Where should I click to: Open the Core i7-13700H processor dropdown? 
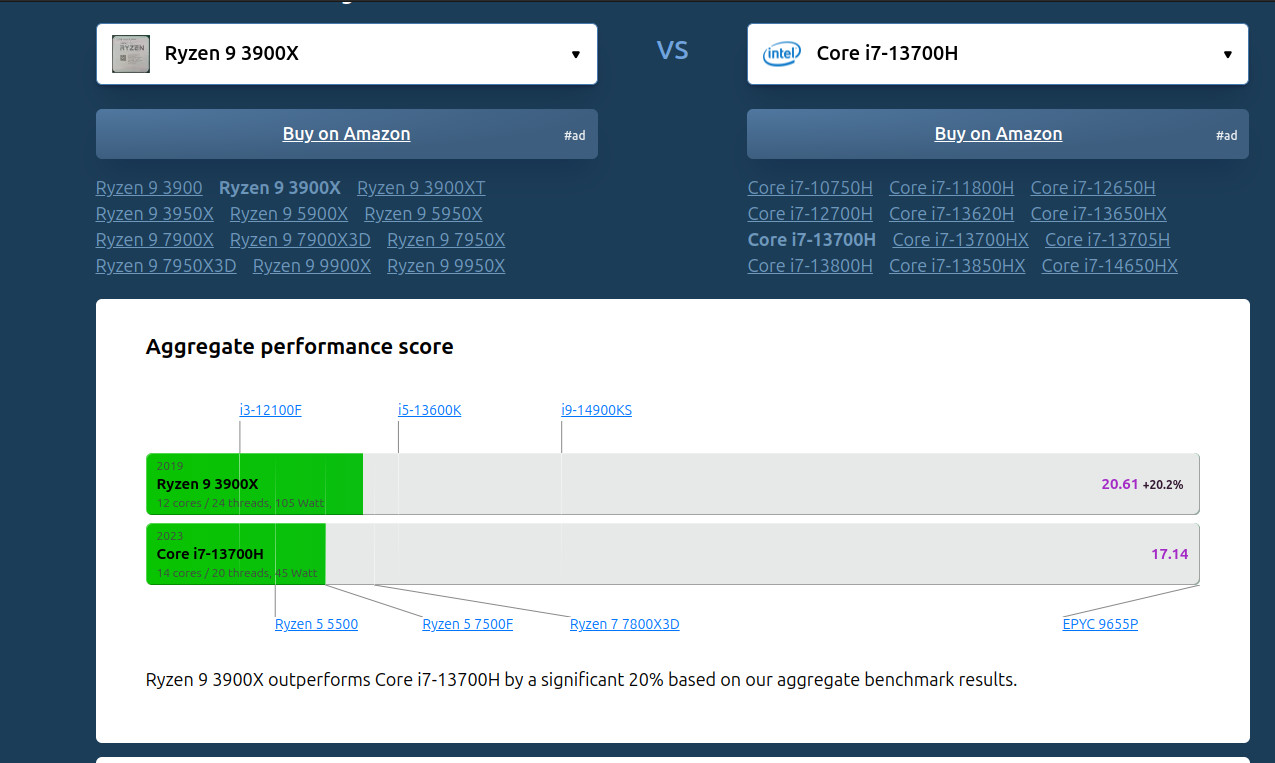point(997,54)
